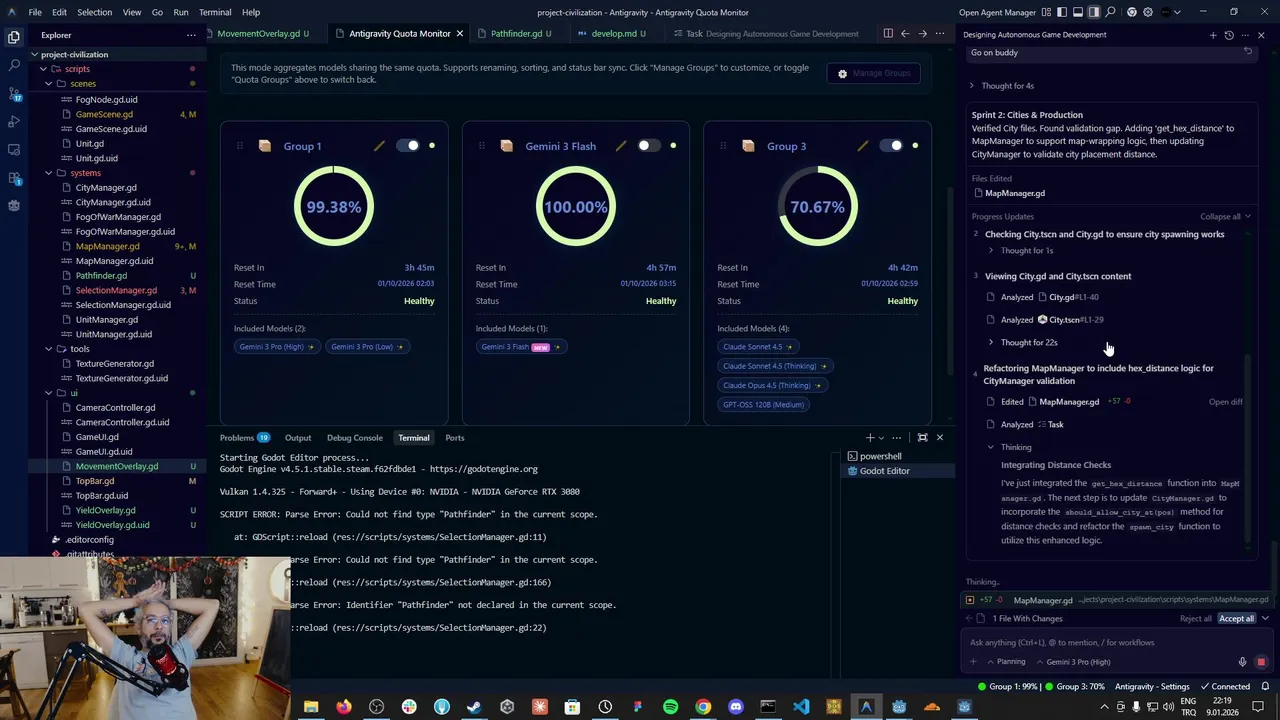This screenshot has width=1280, height=720.
Task: Click split editor icon in tab bar
Action: coord(887,33)
